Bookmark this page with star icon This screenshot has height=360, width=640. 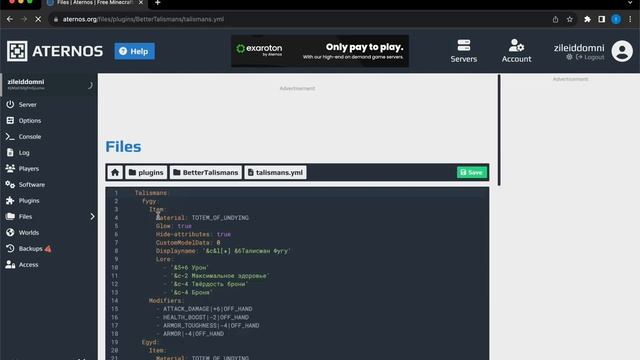click(x=569, y=19)
